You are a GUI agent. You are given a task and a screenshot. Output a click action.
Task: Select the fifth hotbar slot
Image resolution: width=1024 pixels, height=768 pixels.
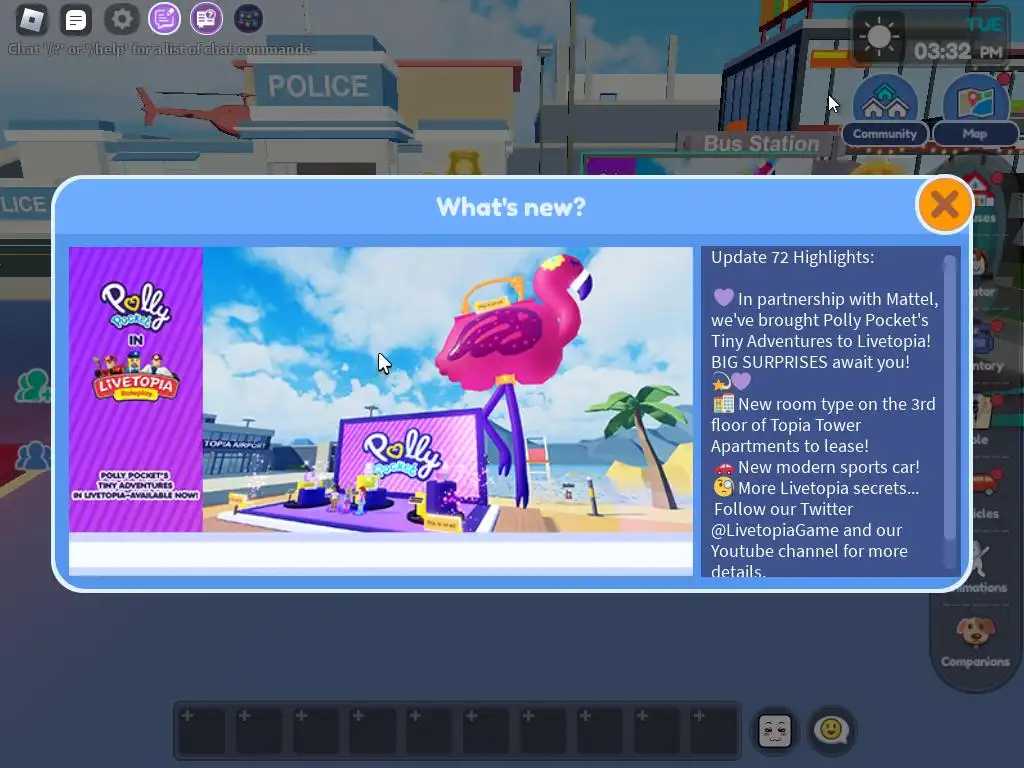click(x=430, y=731)
